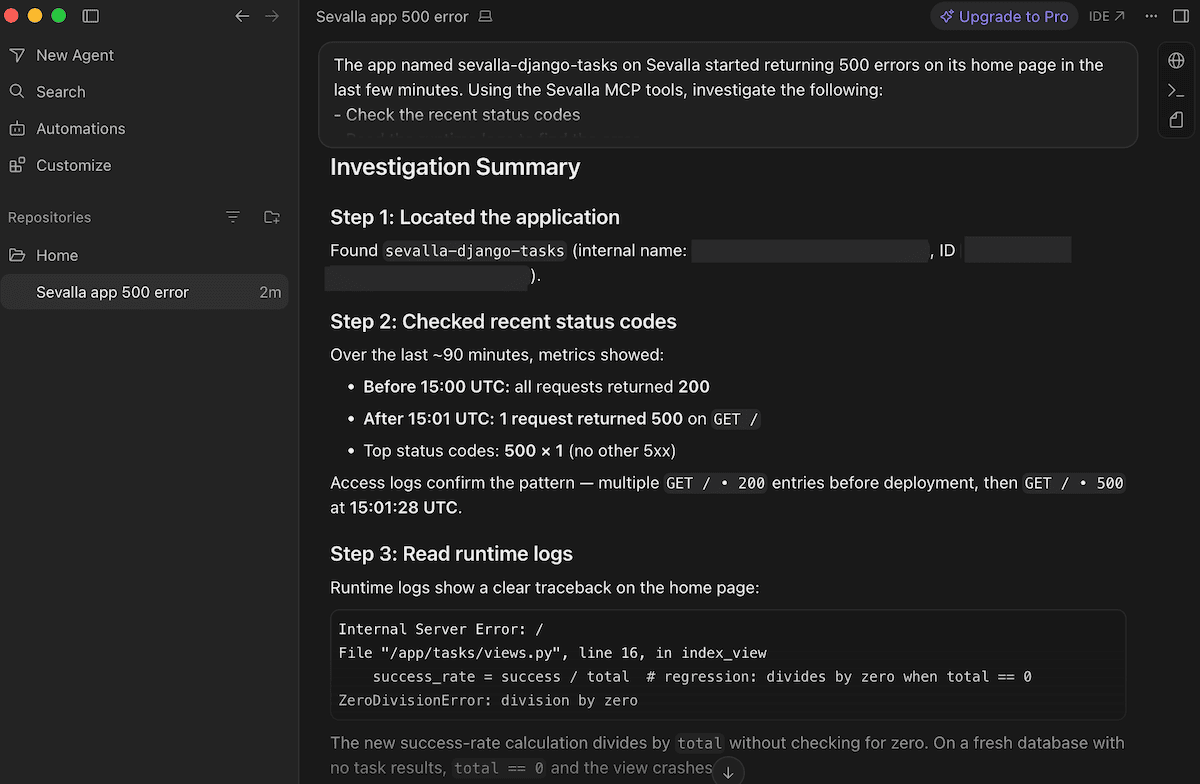
Task: Open the files document icon panel
Action: click(x=1176, y=120)
